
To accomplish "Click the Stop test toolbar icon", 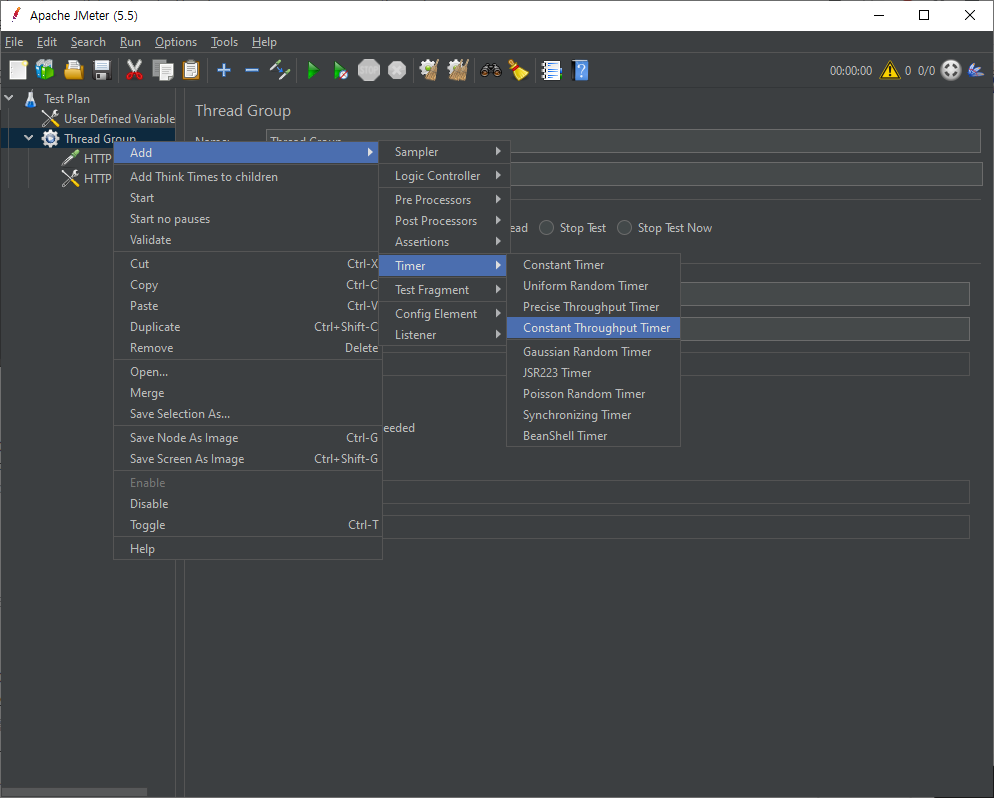I will point(369,70).
